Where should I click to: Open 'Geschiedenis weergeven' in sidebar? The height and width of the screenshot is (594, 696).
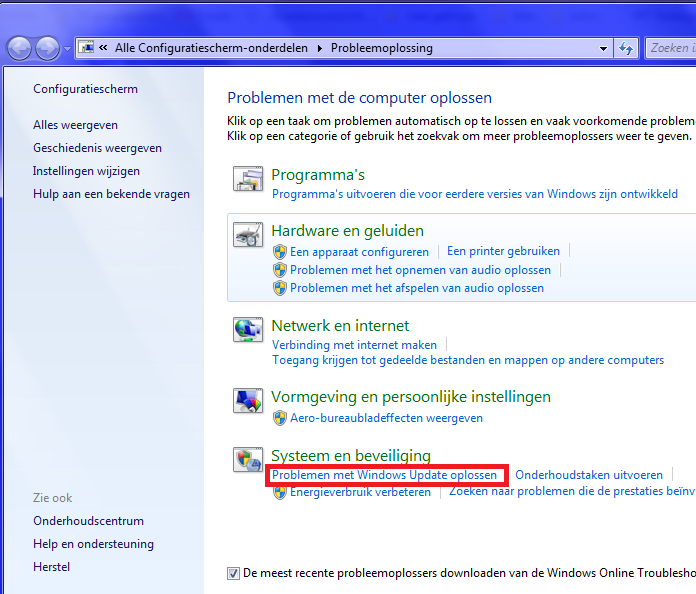point(97,148)
